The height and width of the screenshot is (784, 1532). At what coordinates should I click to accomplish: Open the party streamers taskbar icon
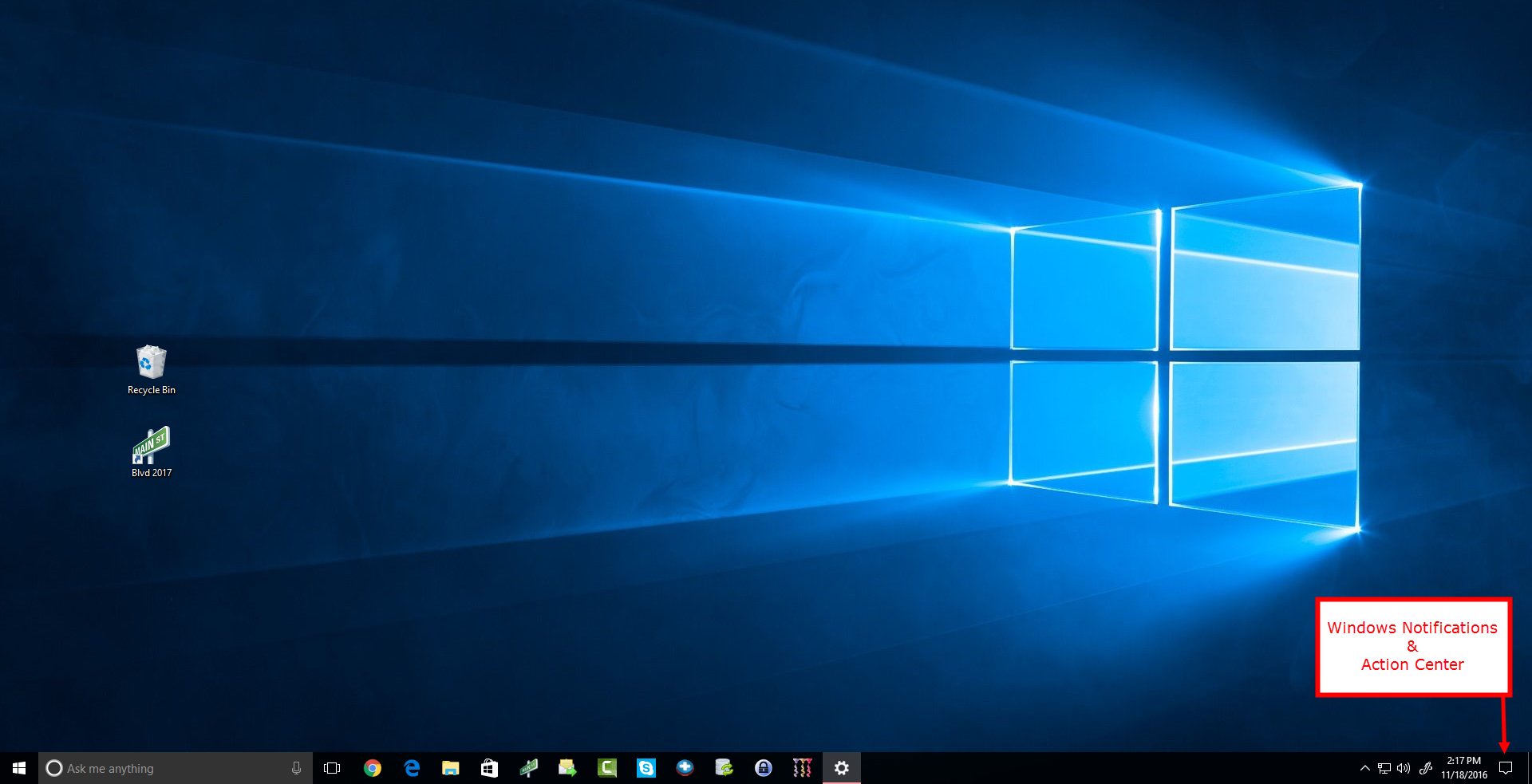tap(802, 768)
